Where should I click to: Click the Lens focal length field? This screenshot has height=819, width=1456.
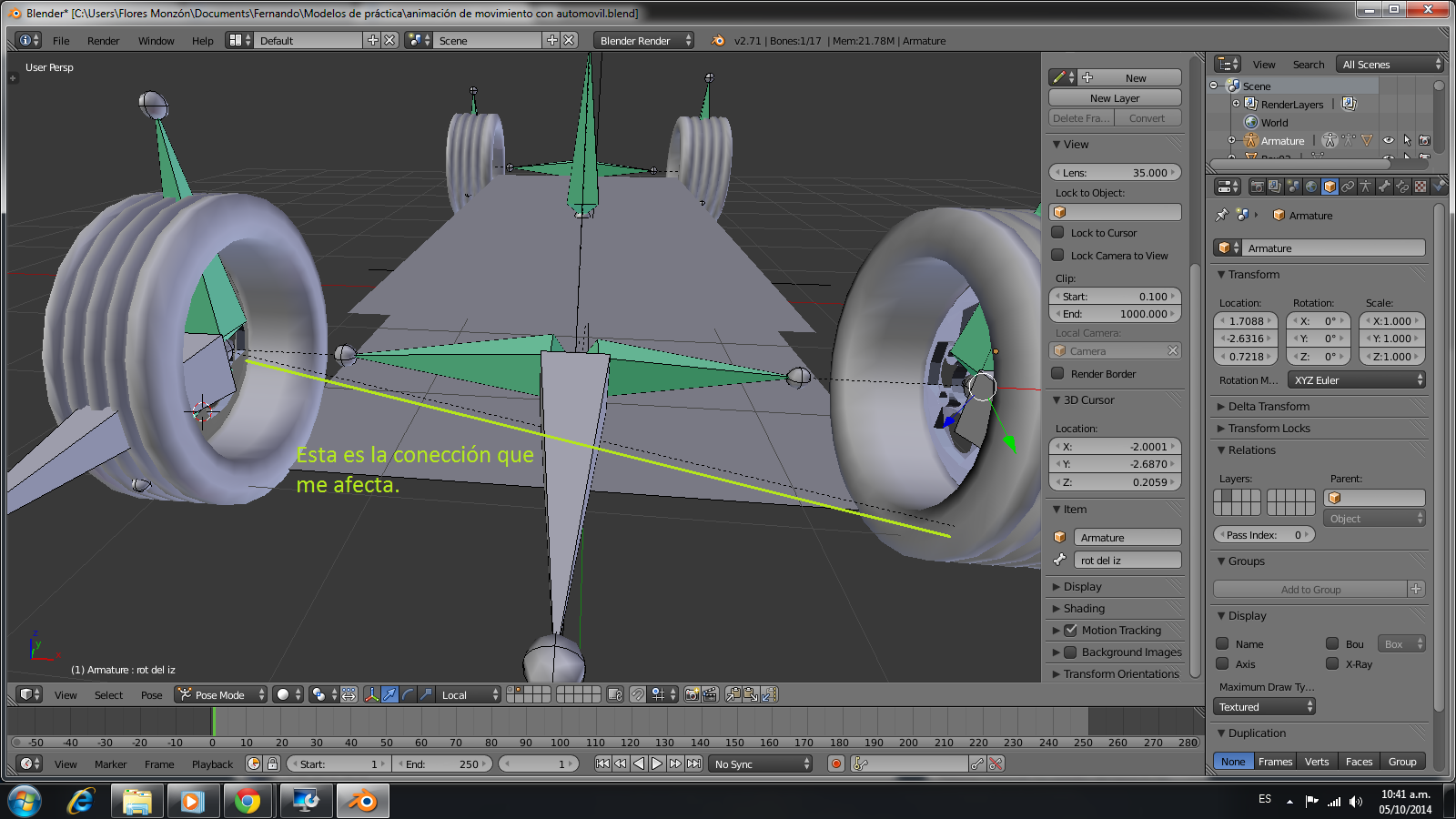coord(1115,173)
